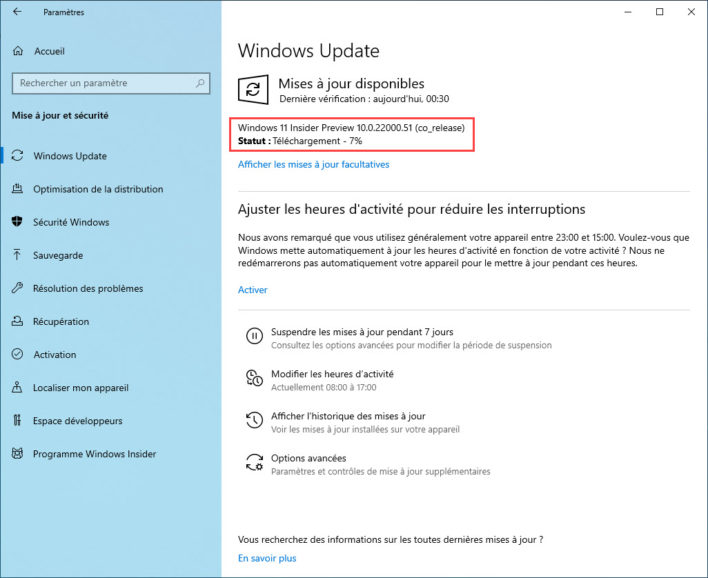Maximize the Paramètres window

click(x=660, y=12)
